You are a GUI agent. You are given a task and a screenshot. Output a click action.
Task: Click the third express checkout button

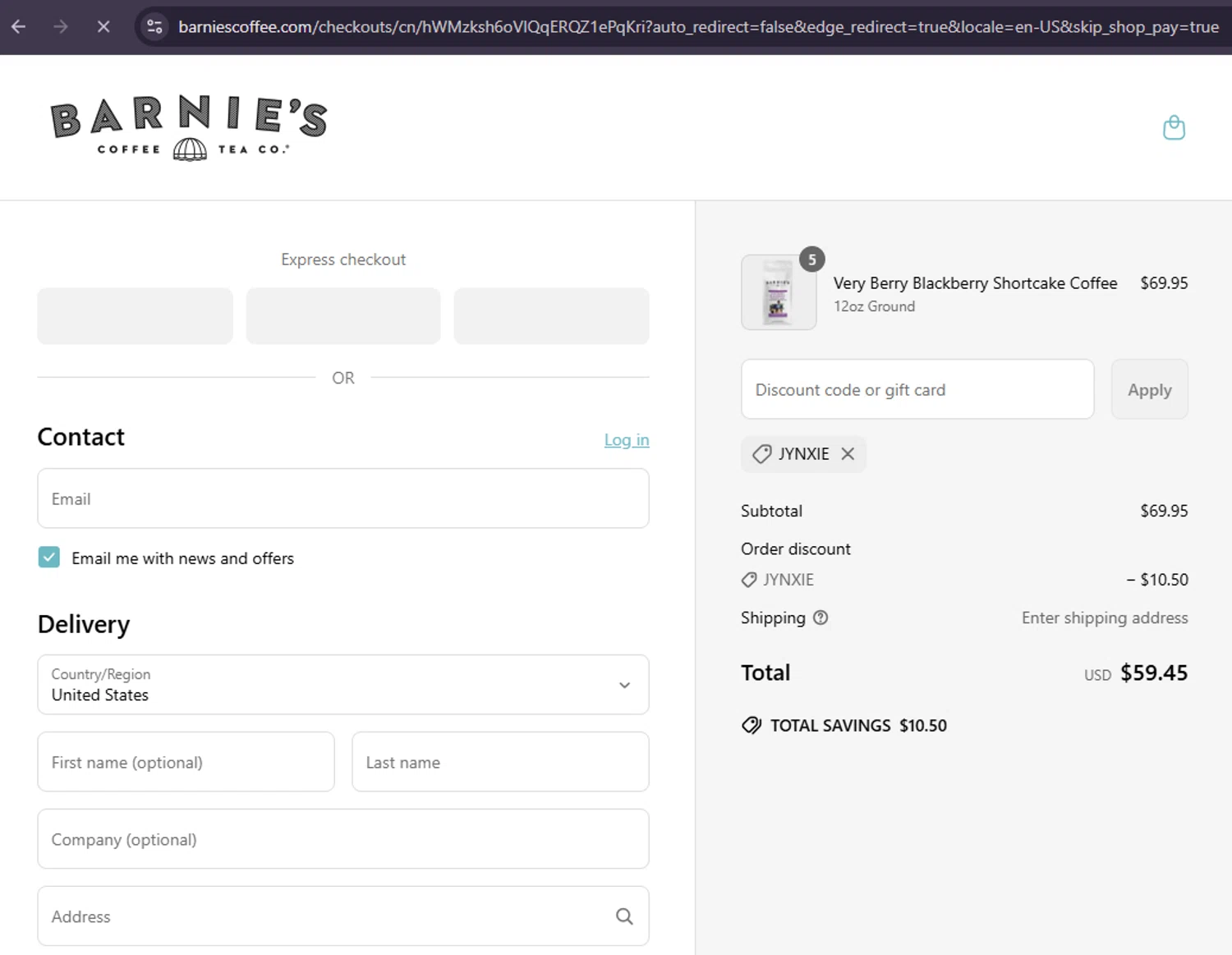pos(551,316)
